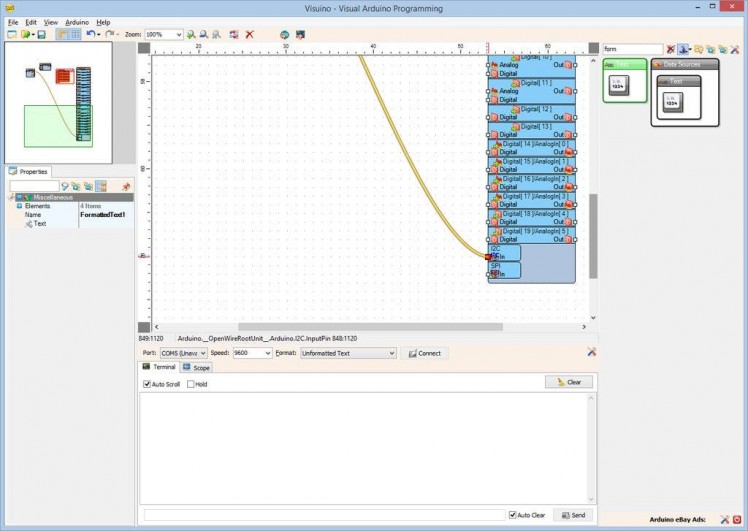Clear the component search filter with red X
Screen dimensions: 748x531
tap(671, 49)
